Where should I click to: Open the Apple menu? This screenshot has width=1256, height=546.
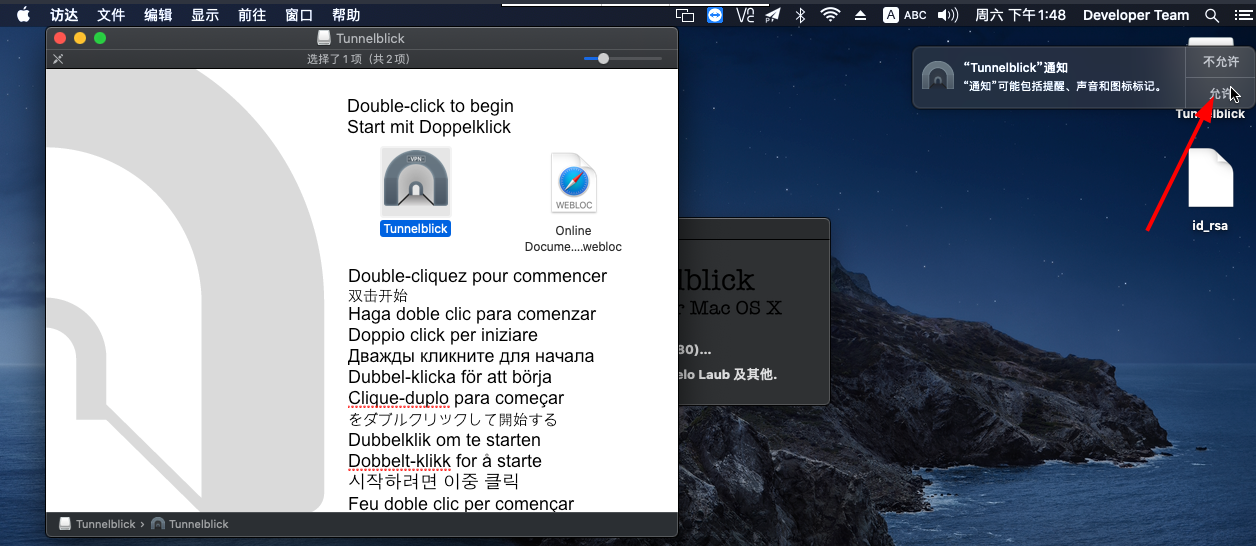(23, 15)
